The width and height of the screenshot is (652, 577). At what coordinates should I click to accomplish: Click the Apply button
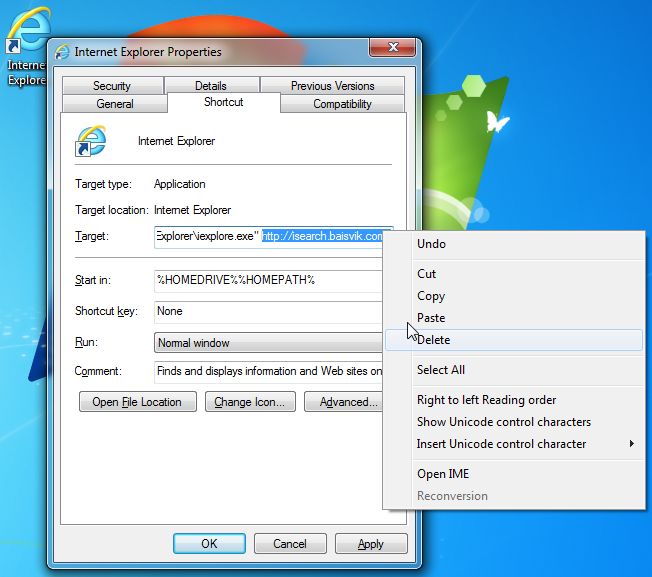click(x=371, y=543)
